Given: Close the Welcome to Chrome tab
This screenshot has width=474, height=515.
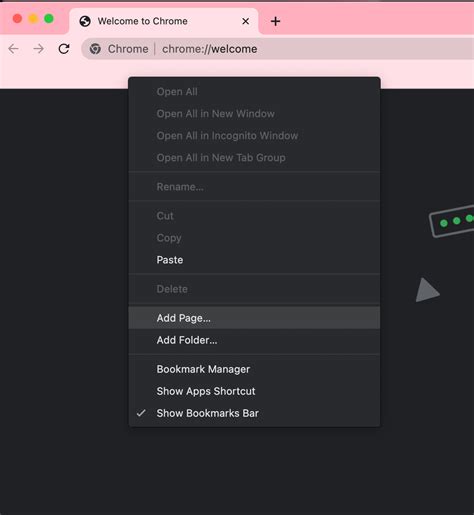Looking at the screenshot, I should [x=246, y=21].
